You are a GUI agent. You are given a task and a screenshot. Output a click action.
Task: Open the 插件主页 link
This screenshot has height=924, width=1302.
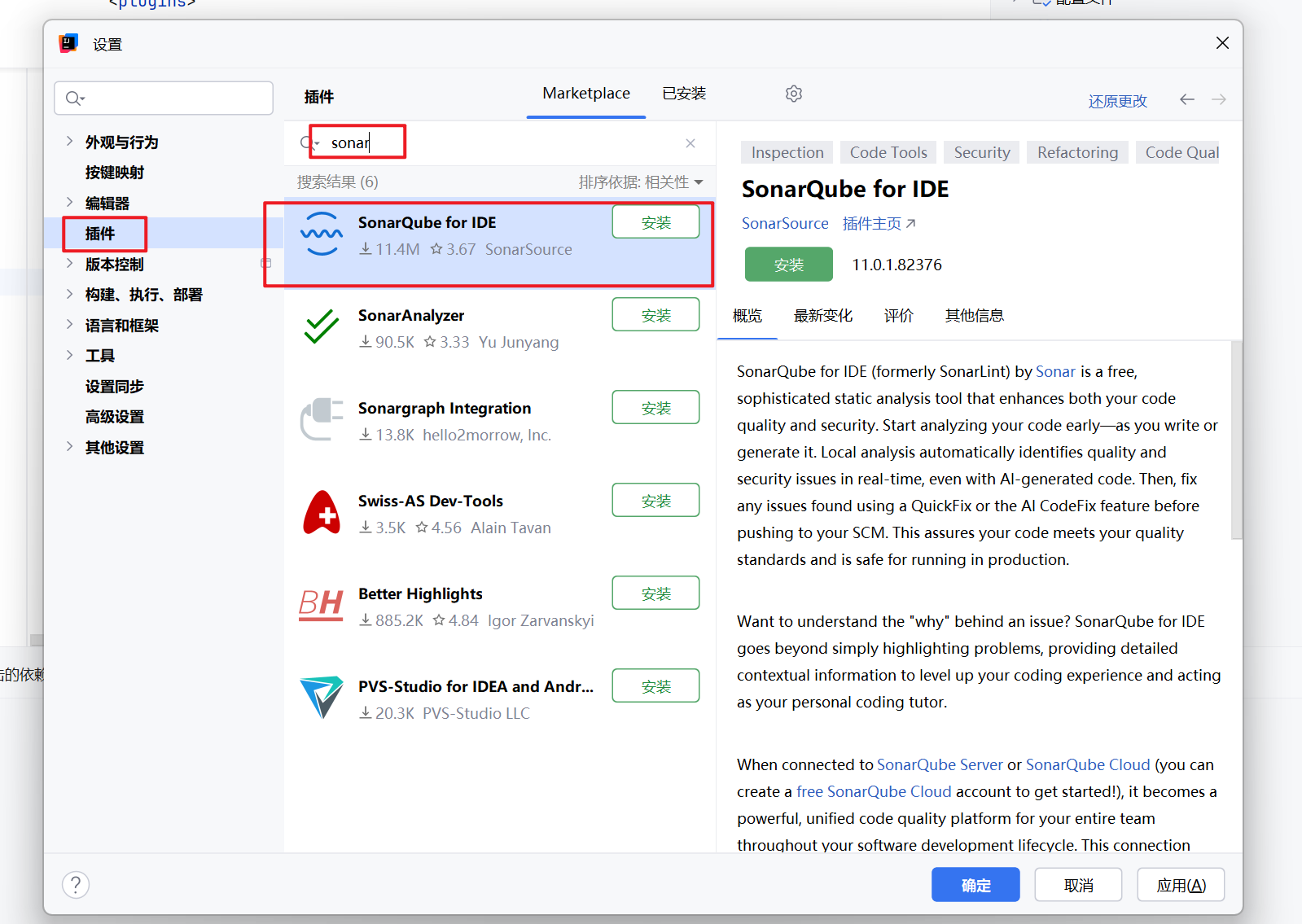[x=879, y=223]
